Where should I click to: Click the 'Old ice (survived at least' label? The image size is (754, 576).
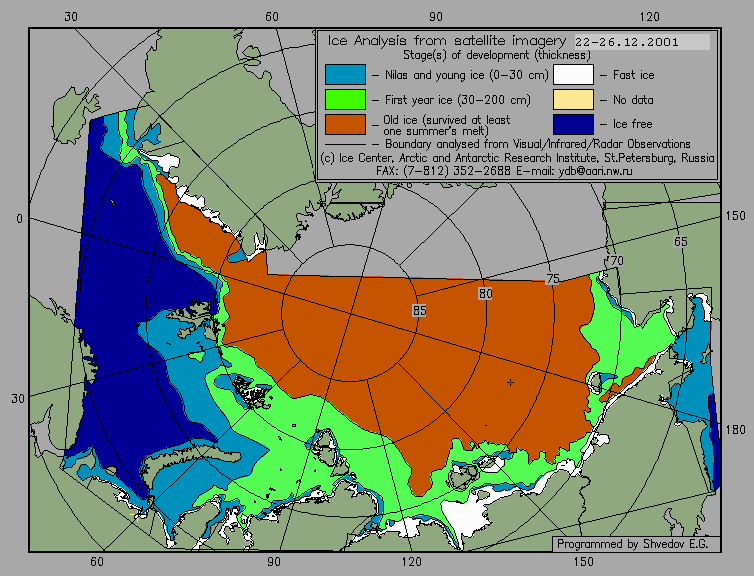(x=446, y=120)
